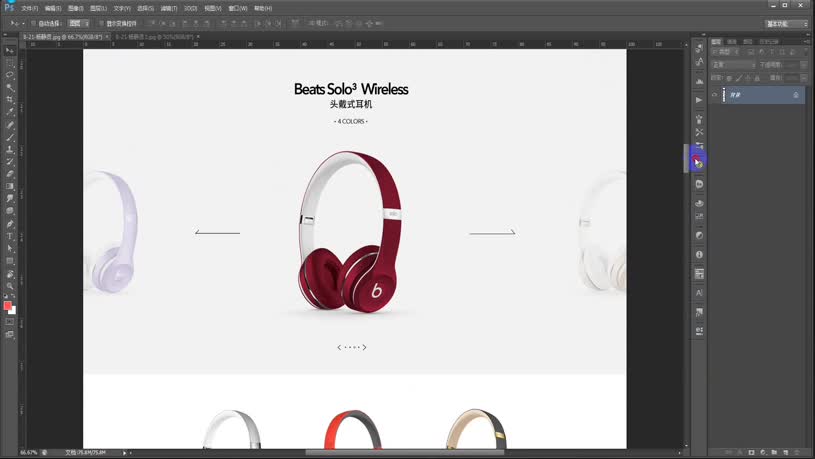The image size is (815, 459).
Task: Open the Character panel icon
Action: (699, 293)
